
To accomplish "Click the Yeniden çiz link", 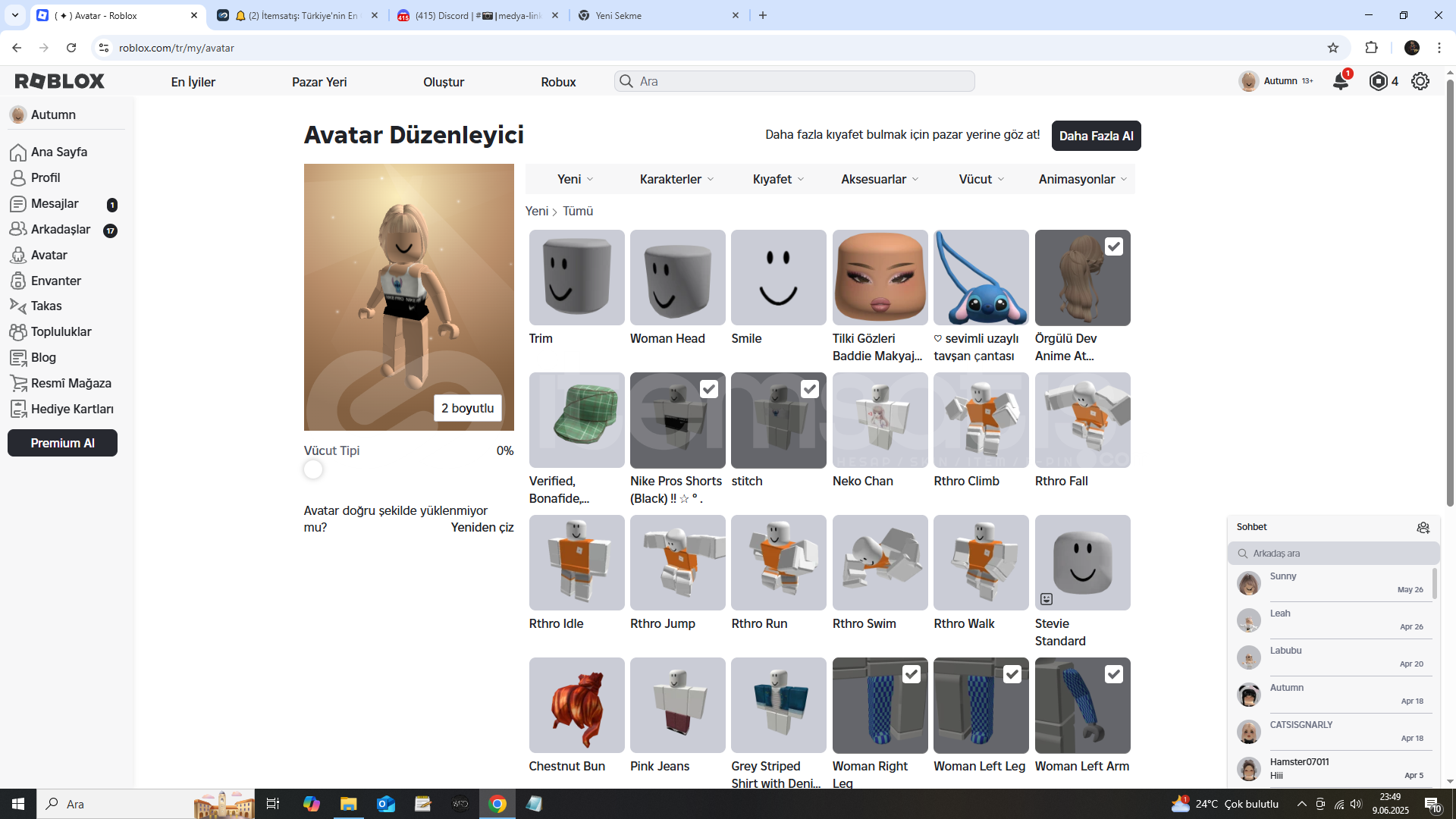I will pos(482,527).
